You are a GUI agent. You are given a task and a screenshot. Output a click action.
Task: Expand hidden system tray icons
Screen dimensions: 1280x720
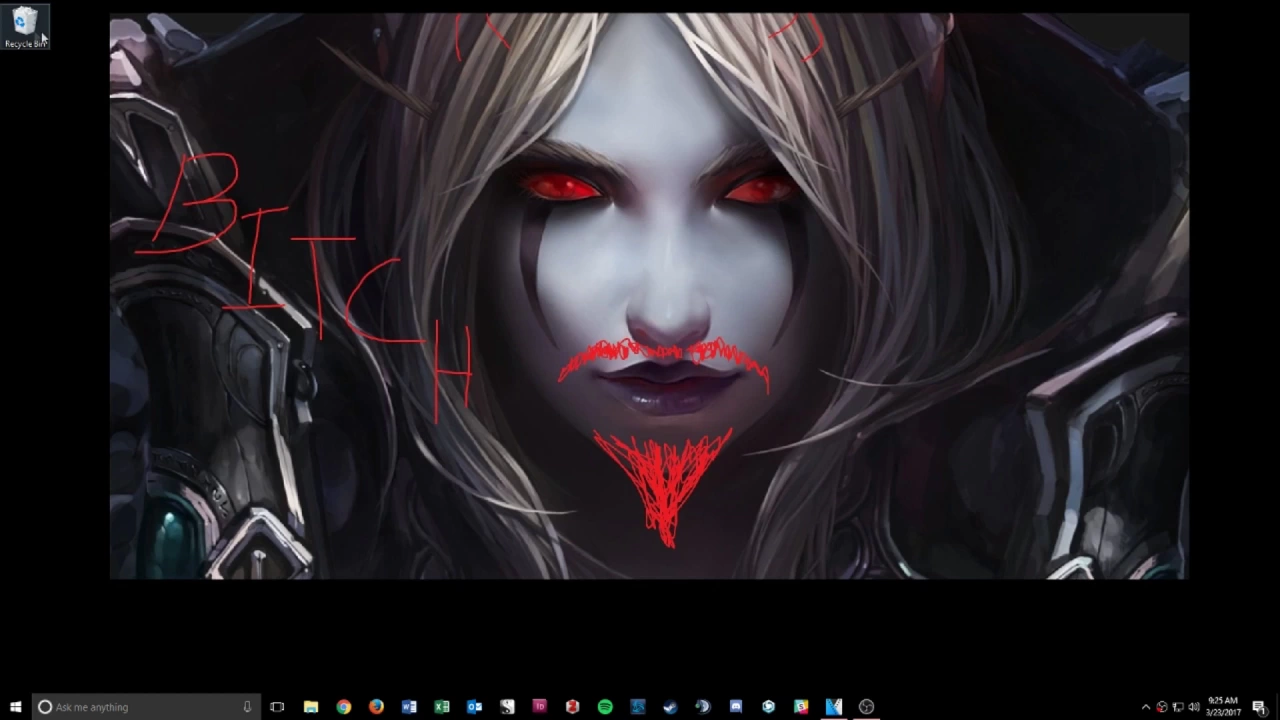click(1146, 707)
